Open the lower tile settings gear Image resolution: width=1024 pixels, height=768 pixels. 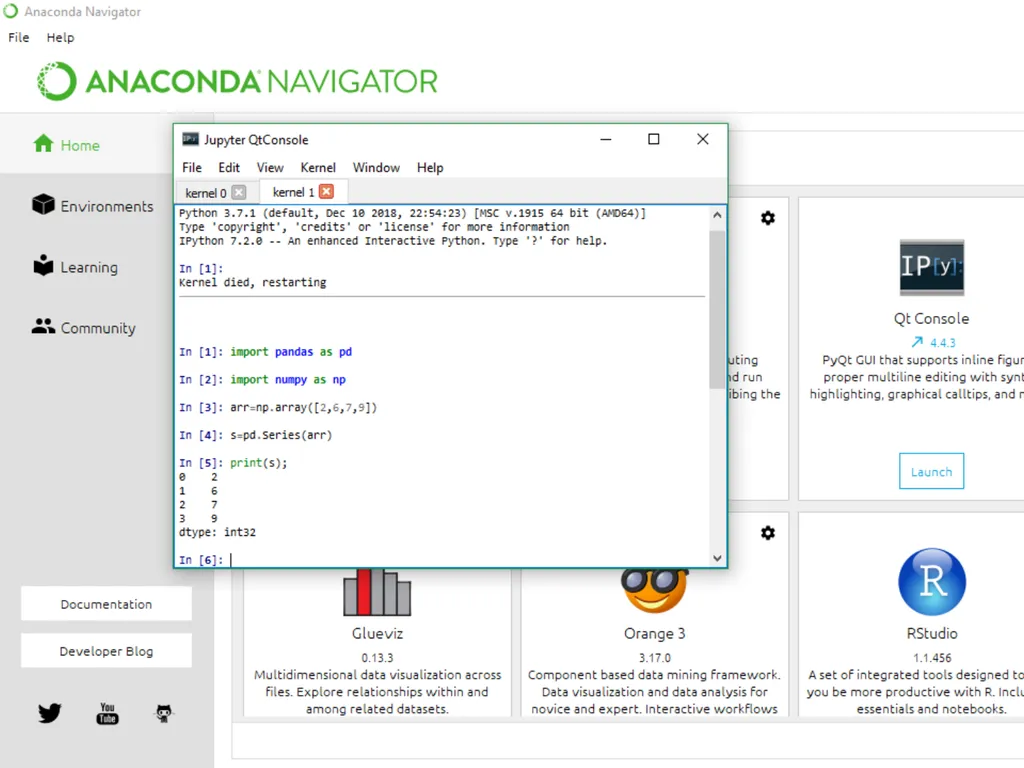tap(768, 533)
